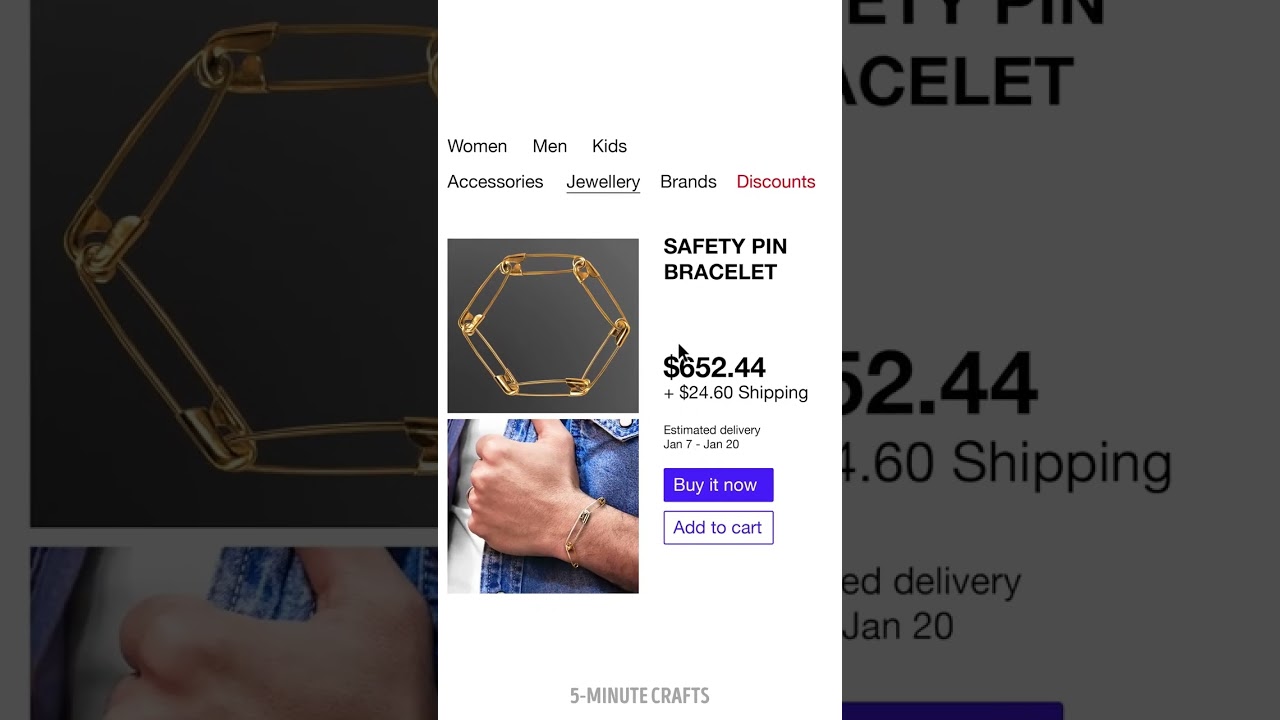Viewport: 1280px width, 720px height.
Task: View the wrist photo wearing bracelet
Action: (x=543, y=506)
